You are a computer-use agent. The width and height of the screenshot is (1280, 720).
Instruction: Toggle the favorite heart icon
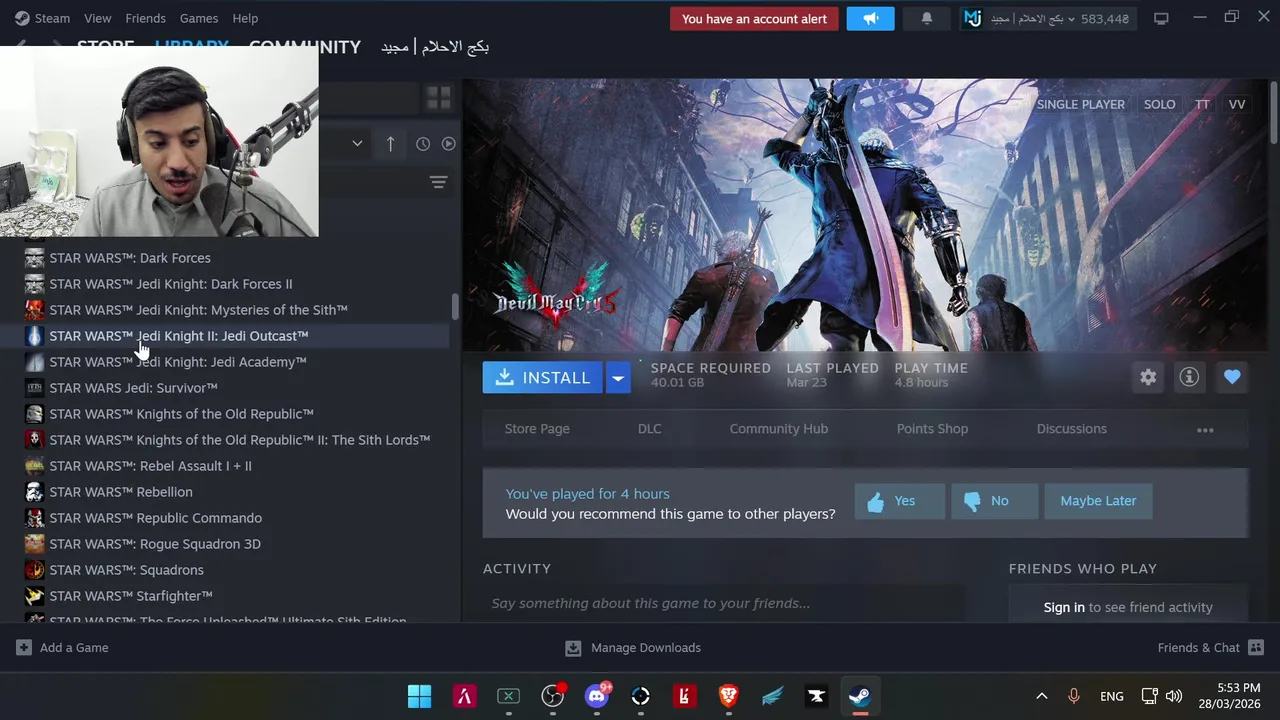[1232, 377]
